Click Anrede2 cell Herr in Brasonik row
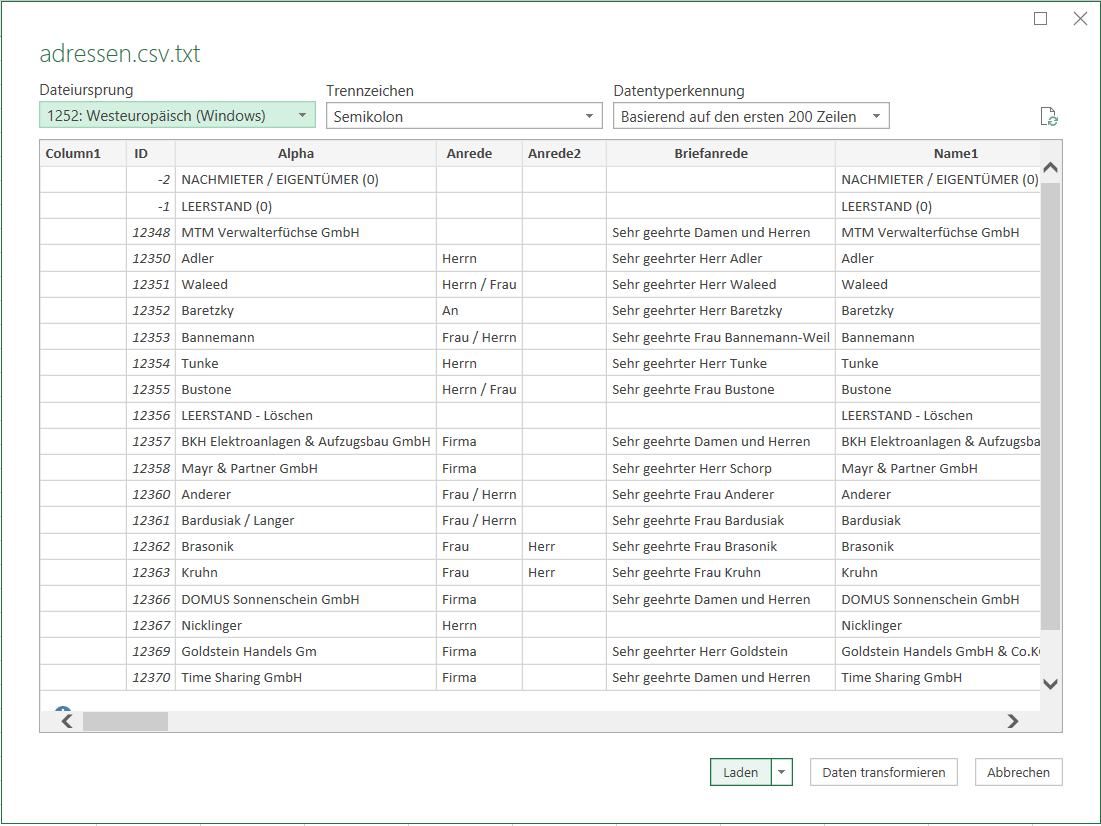1101x826 pixels. (565, 546)
